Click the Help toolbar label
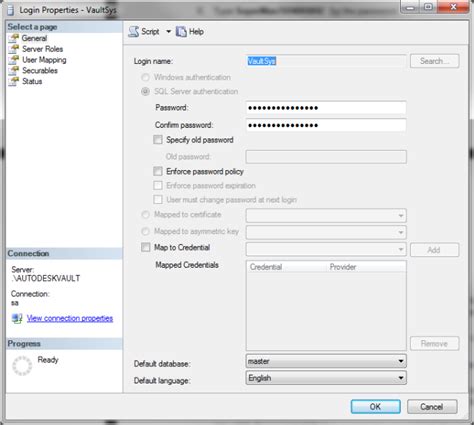Viewport: 474px width, 425px height. coord(196,32)
